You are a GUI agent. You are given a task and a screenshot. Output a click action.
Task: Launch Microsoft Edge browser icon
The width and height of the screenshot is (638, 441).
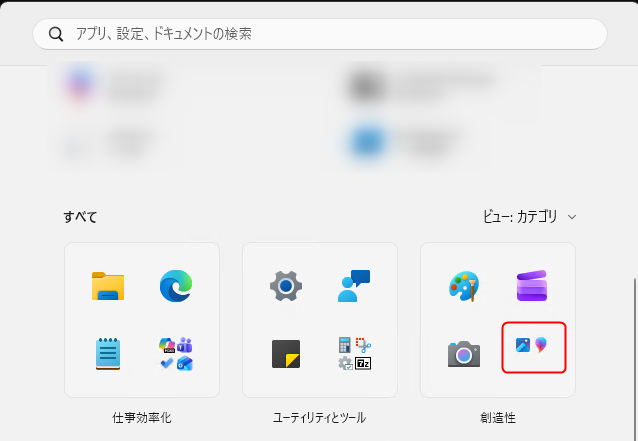tap(176, 286)
